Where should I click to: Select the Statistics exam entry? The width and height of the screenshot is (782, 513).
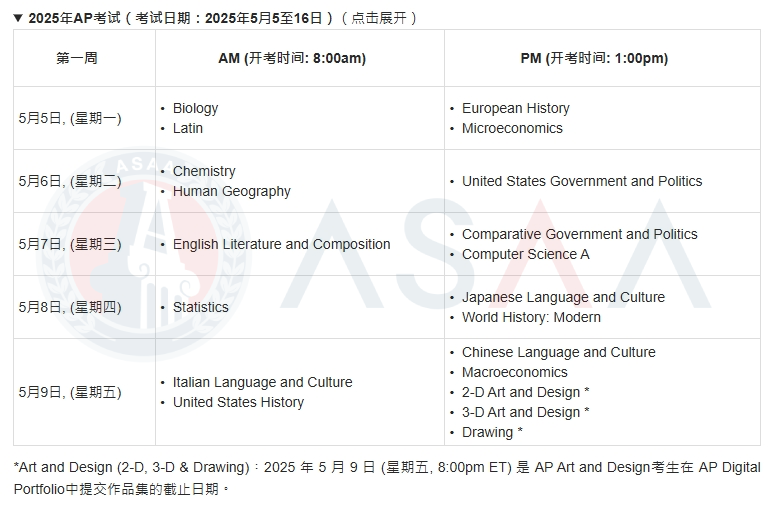coord(200,307)
